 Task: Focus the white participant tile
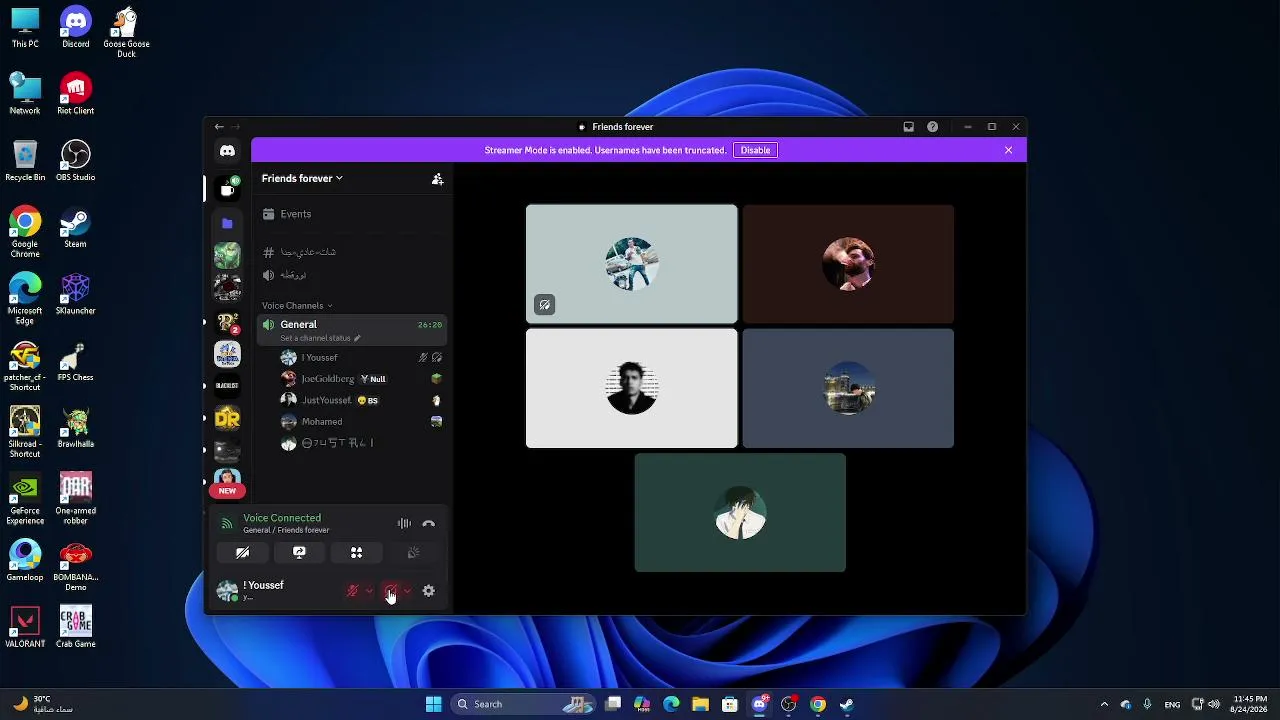coord(632,388)
